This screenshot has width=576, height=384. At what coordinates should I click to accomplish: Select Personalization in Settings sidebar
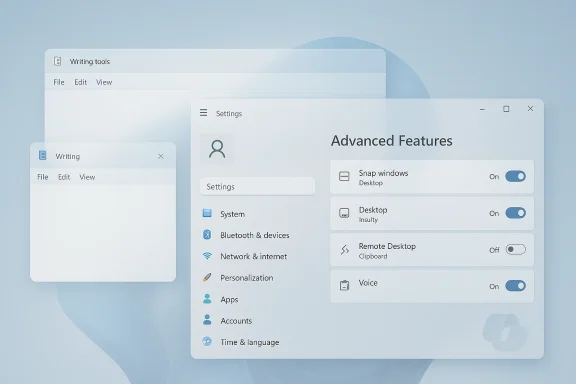coord(246,278)
